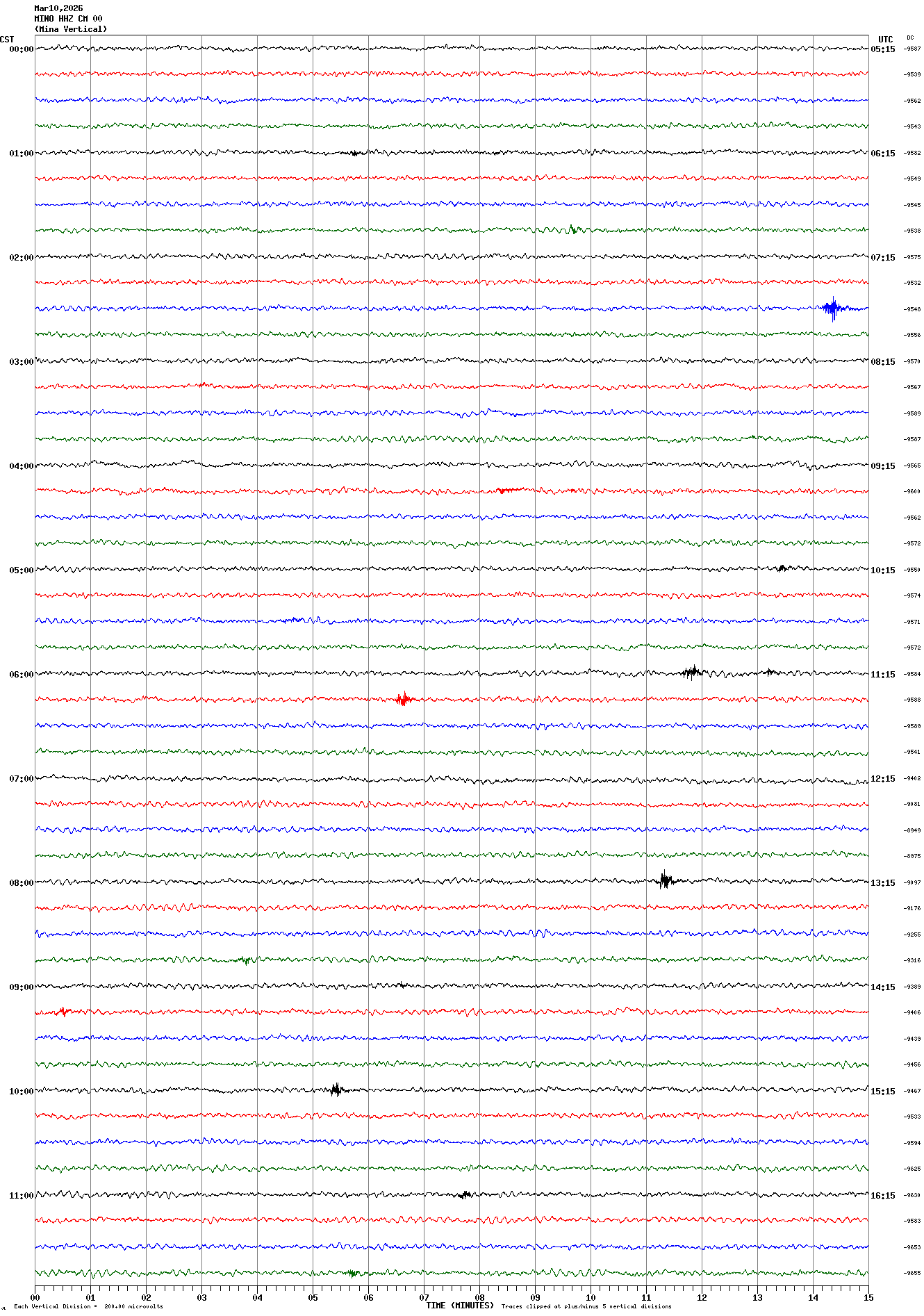This screenshot has width=924, height=1316.
Task: Click the 08 minute tick label on bottom axis
Action: pos(479,1297)
